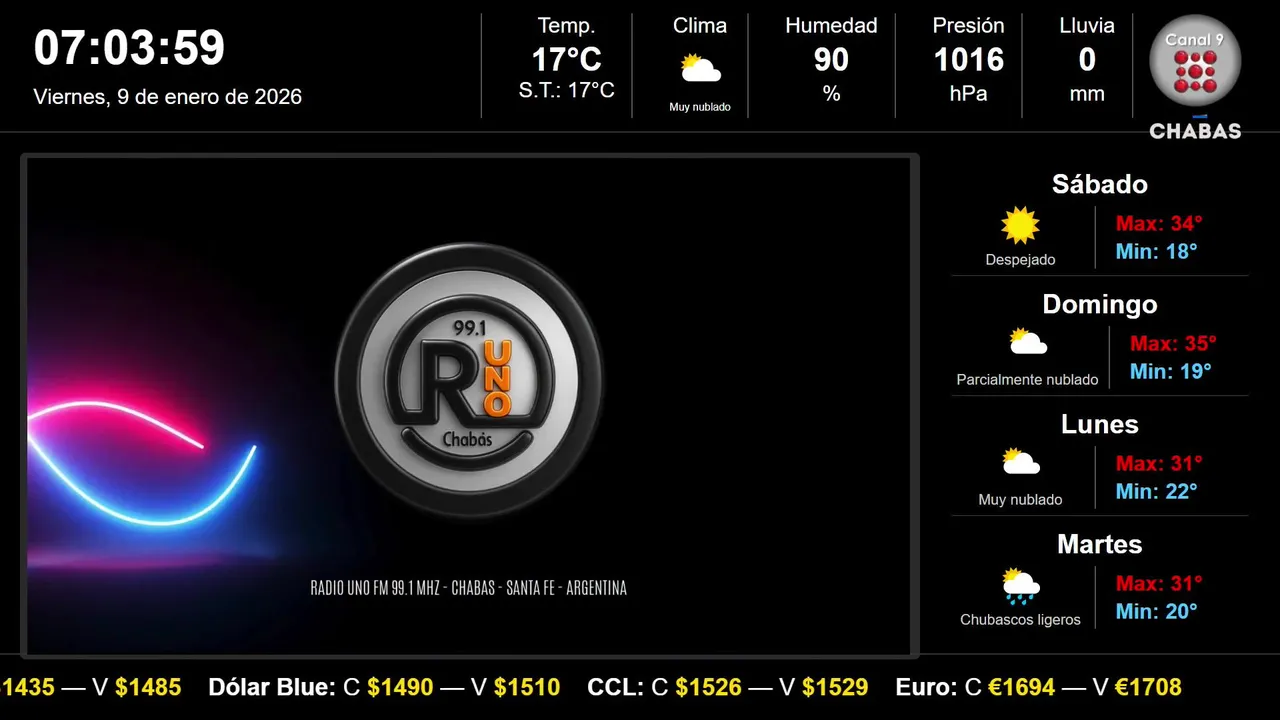Click the CCL buy price $1526

[708, 687]
